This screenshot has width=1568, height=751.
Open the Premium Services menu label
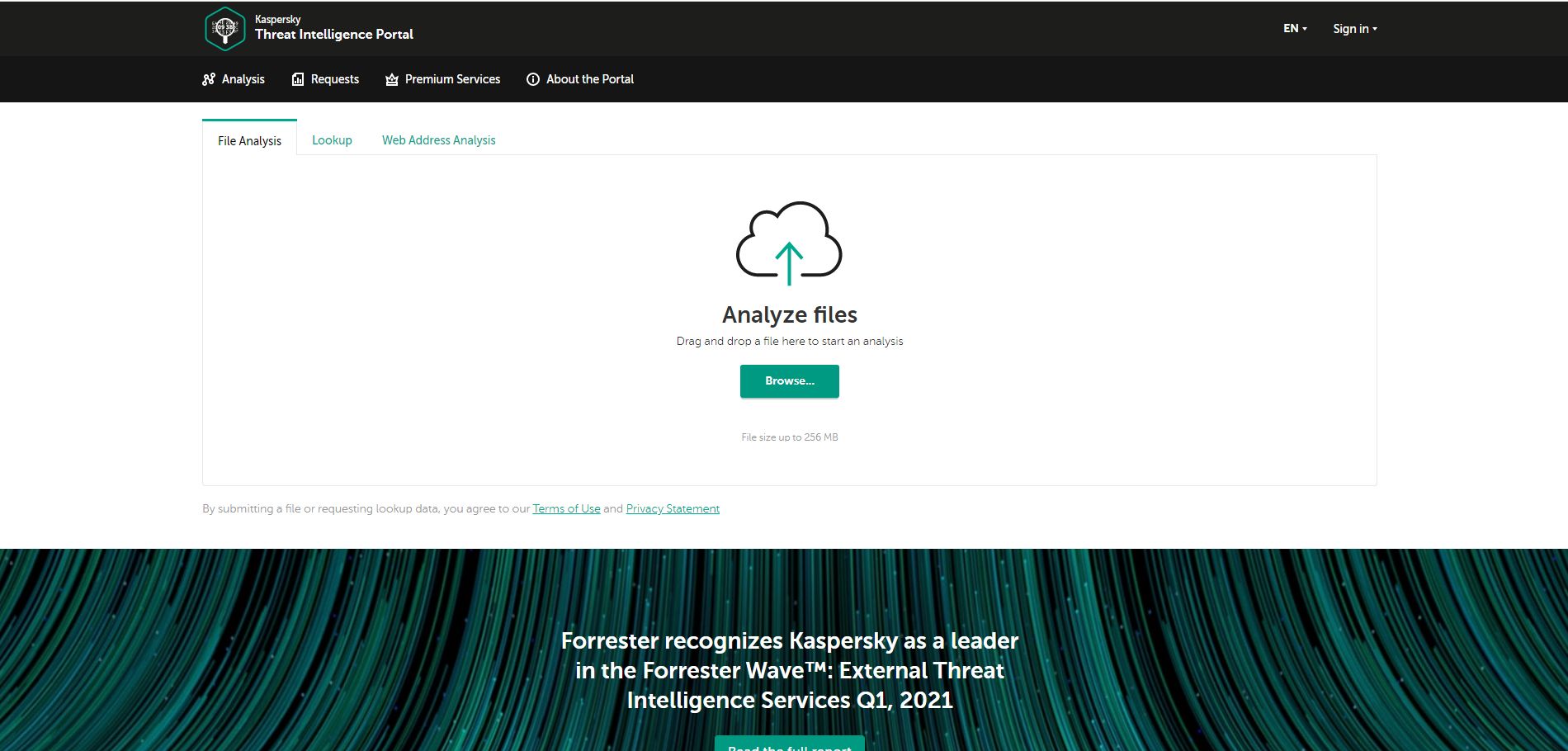[452, 79]
